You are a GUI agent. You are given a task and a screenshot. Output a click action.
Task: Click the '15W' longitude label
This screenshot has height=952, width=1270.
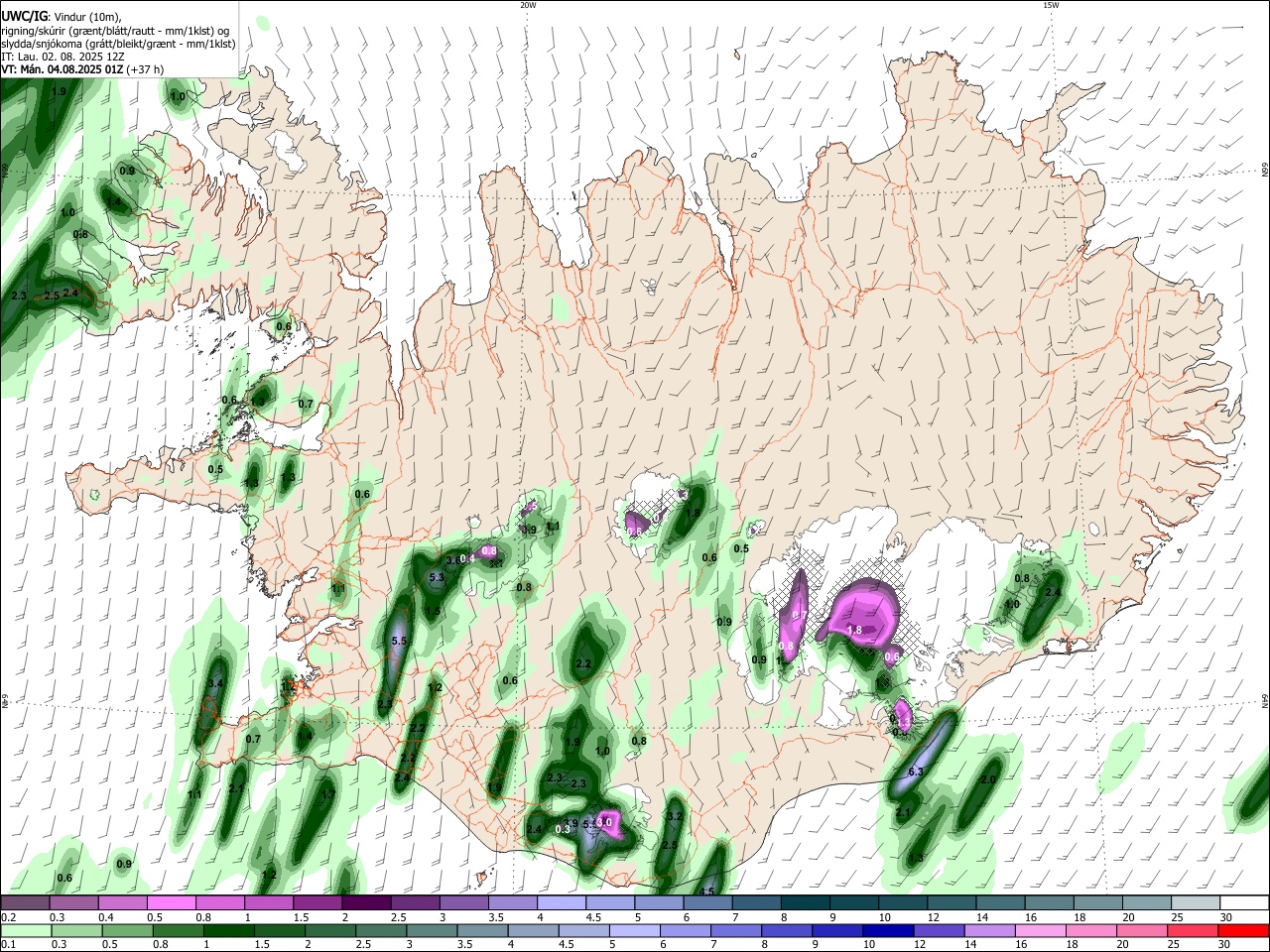(1052, 5)
